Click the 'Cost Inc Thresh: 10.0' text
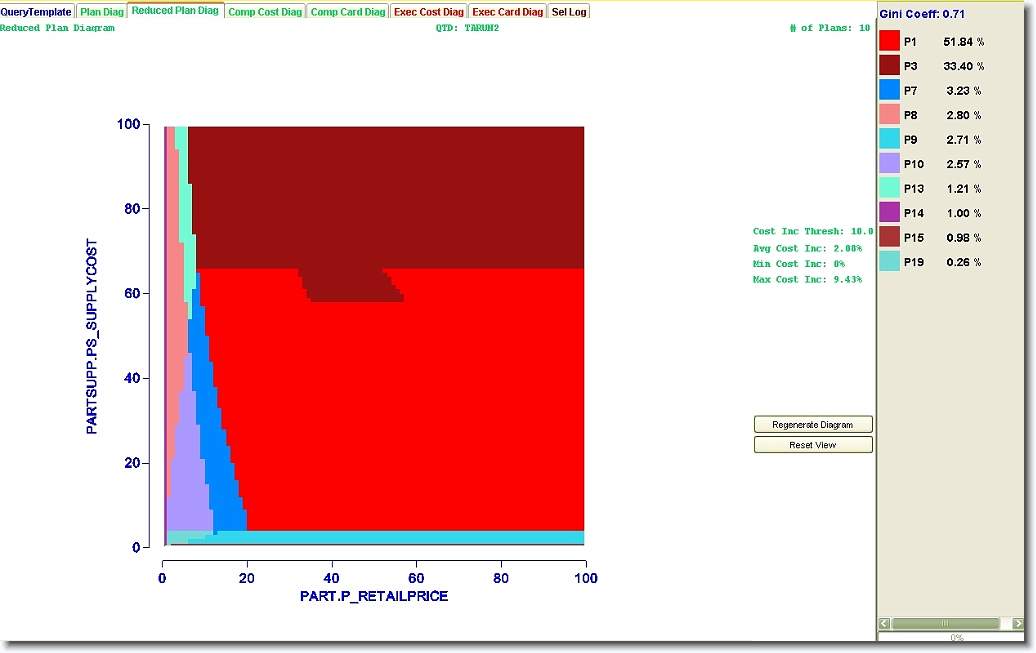Viewport: 1036px width, 653px height. pos(813,231)
